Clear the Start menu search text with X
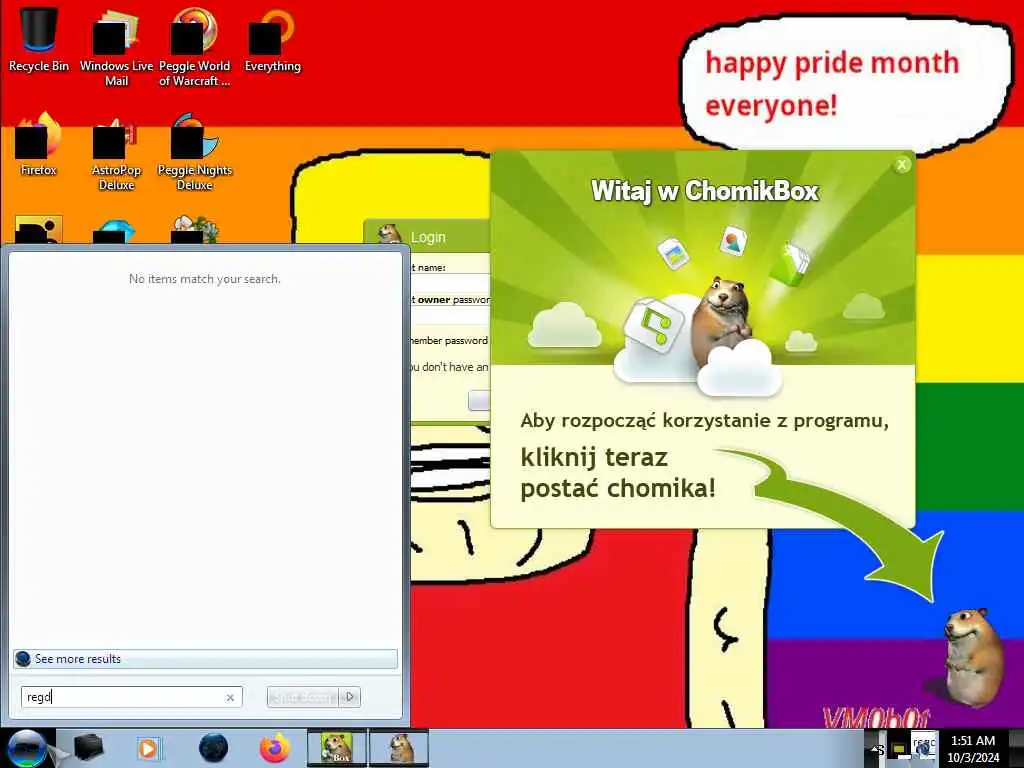This screenshot has width=1024, height=768. (x=230, y=697)
